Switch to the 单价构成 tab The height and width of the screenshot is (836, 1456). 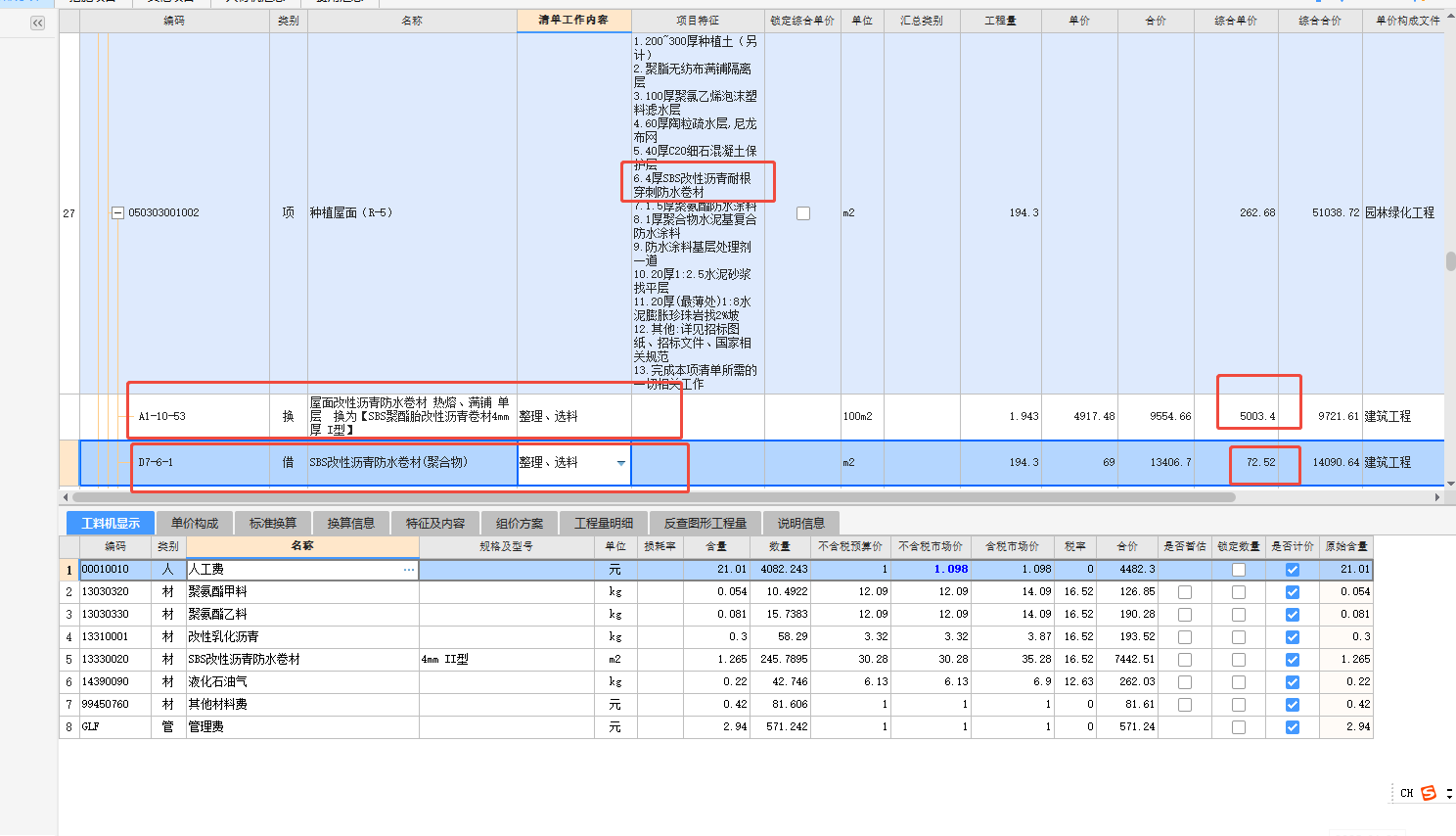coord(195,524)
